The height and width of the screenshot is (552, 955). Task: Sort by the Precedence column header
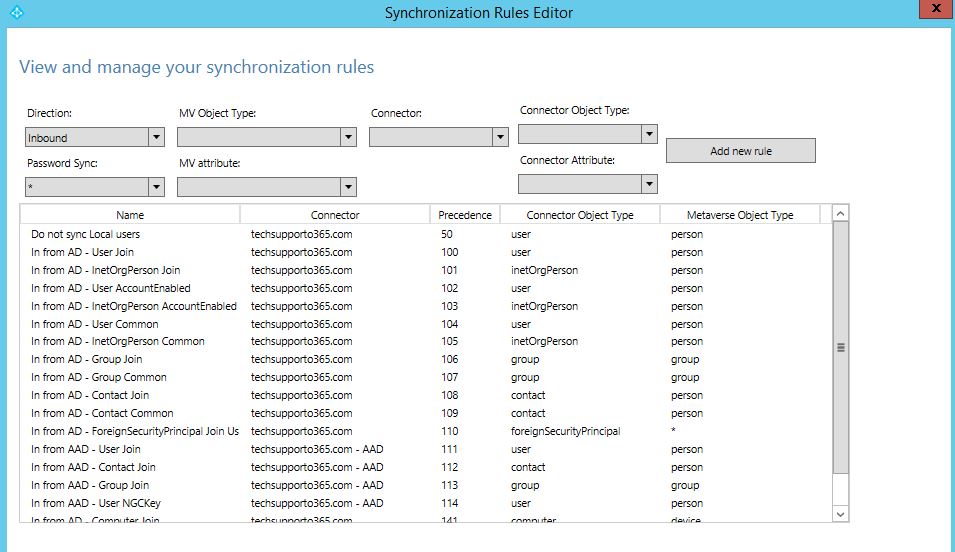pyautogui.click(x=465, y=214)
